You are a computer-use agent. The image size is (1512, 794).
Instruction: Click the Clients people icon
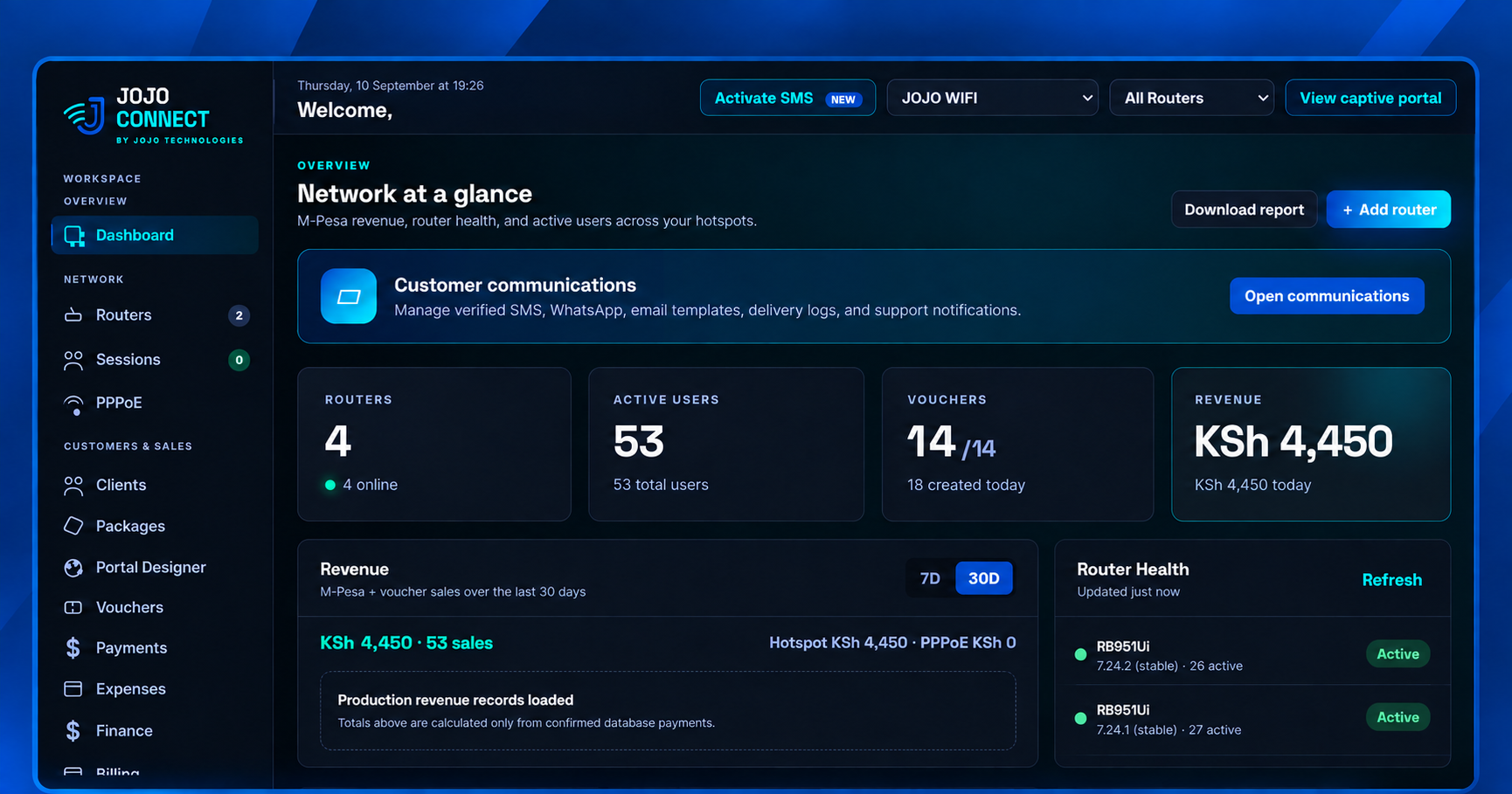click(x=73, y=486)
